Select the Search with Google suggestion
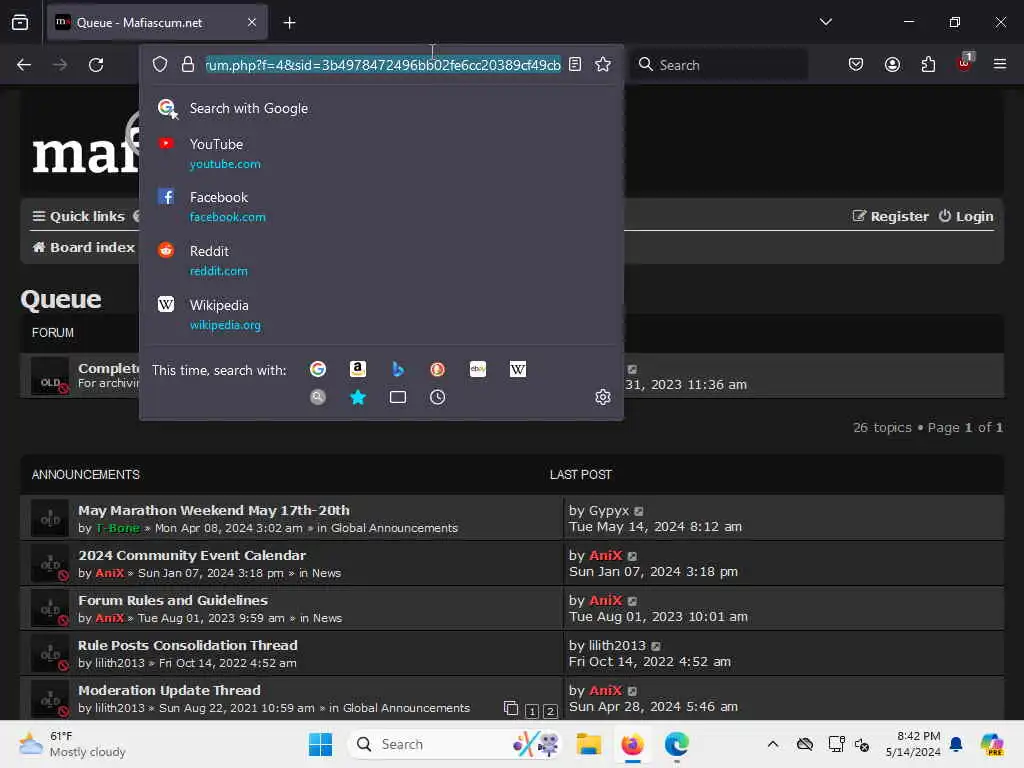 tap(381, 108)
